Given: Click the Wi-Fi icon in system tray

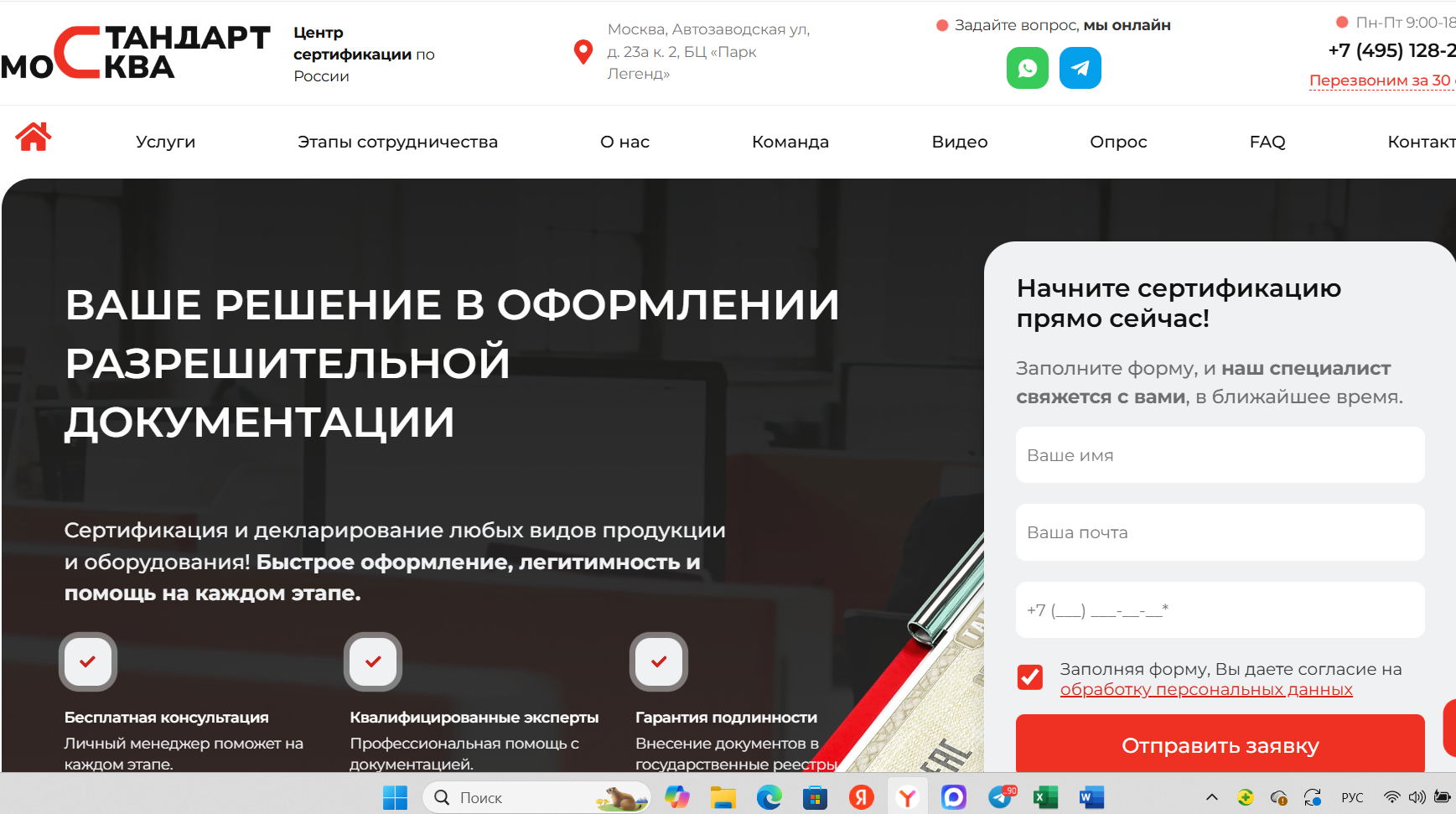Looking at the screenshot, I should [x=1394, y=797].
